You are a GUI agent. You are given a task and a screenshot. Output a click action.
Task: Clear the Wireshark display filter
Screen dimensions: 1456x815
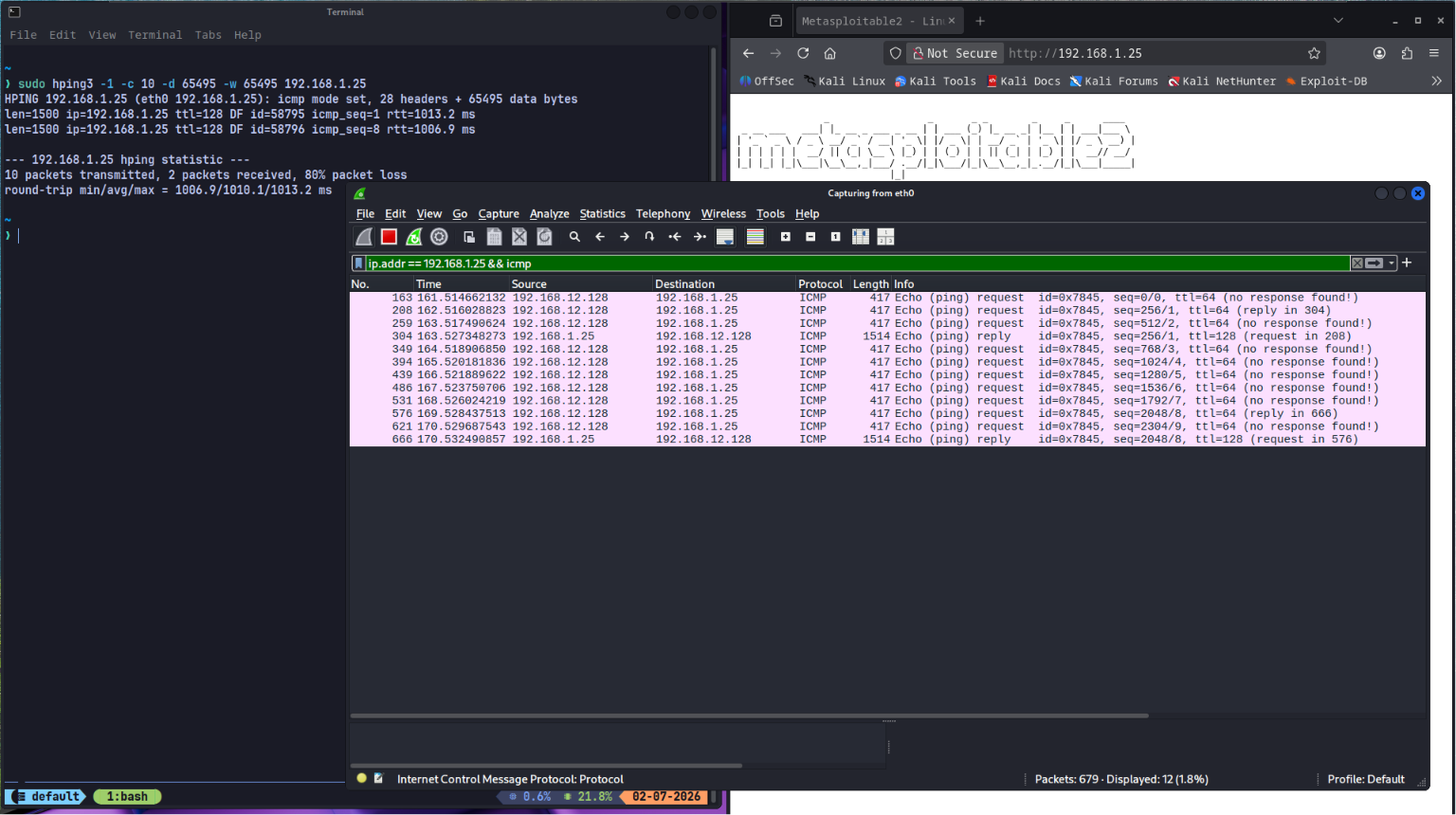(1357, 263)
